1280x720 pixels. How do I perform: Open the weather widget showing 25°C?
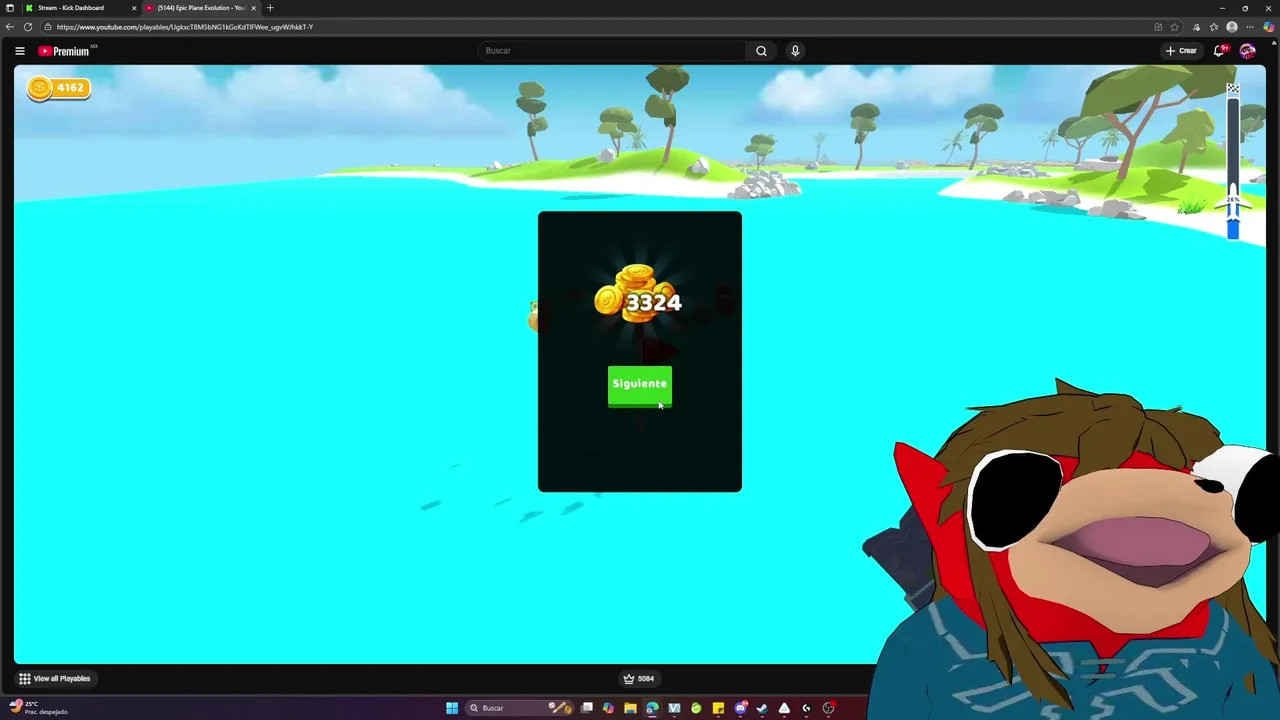click(38, 708)
